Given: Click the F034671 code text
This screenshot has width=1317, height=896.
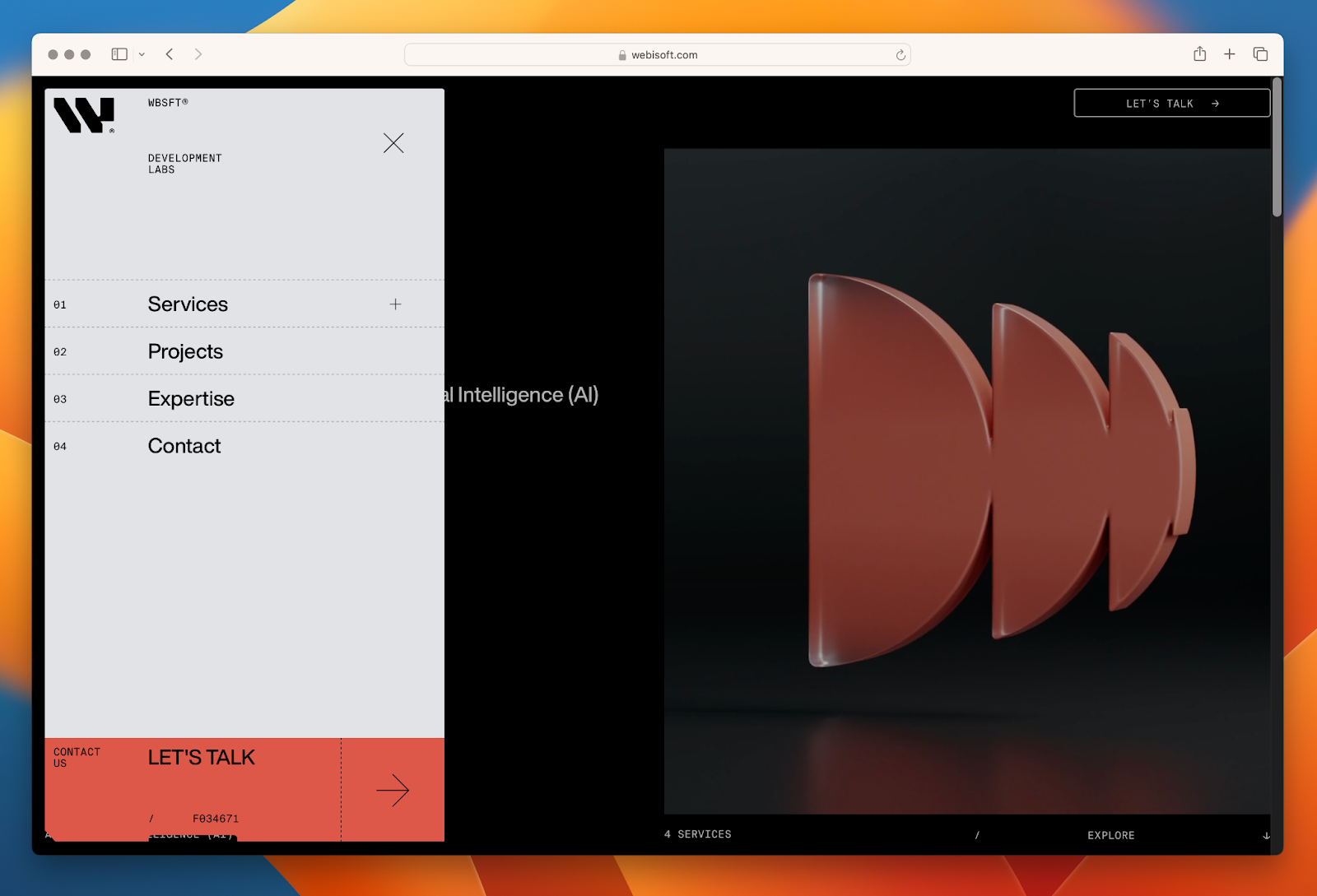Looking at the screenshot, I should pos(216,819).
